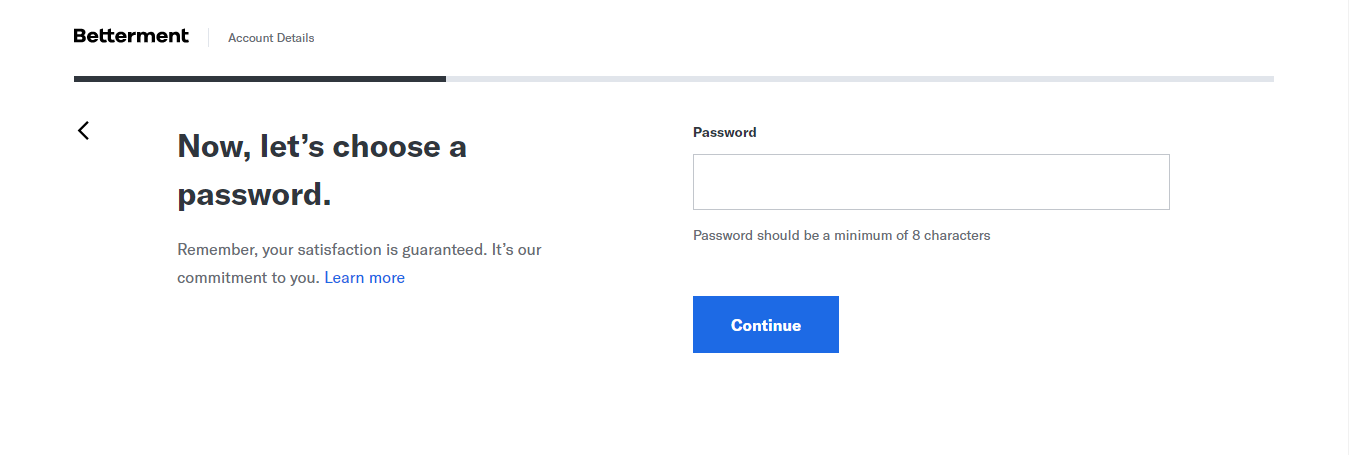This screenshot has width=1349, height=455.
Task: Focus the Password input field
Action: 930,182
